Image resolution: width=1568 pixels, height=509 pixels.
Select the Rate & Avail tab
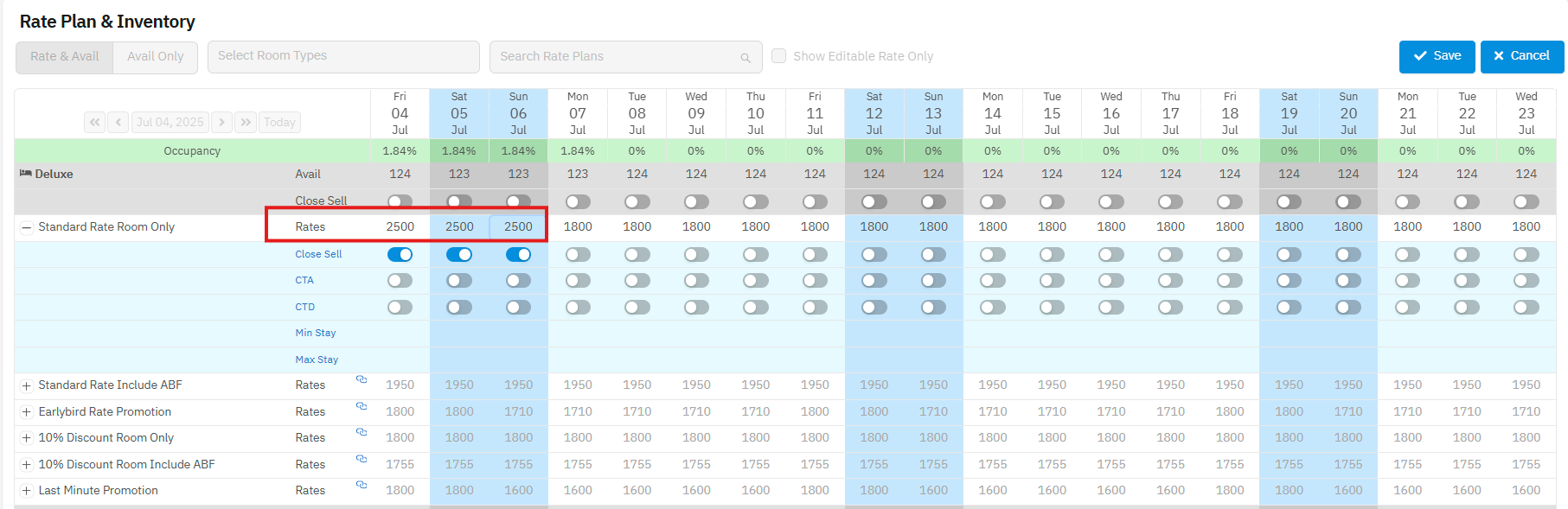65,57
